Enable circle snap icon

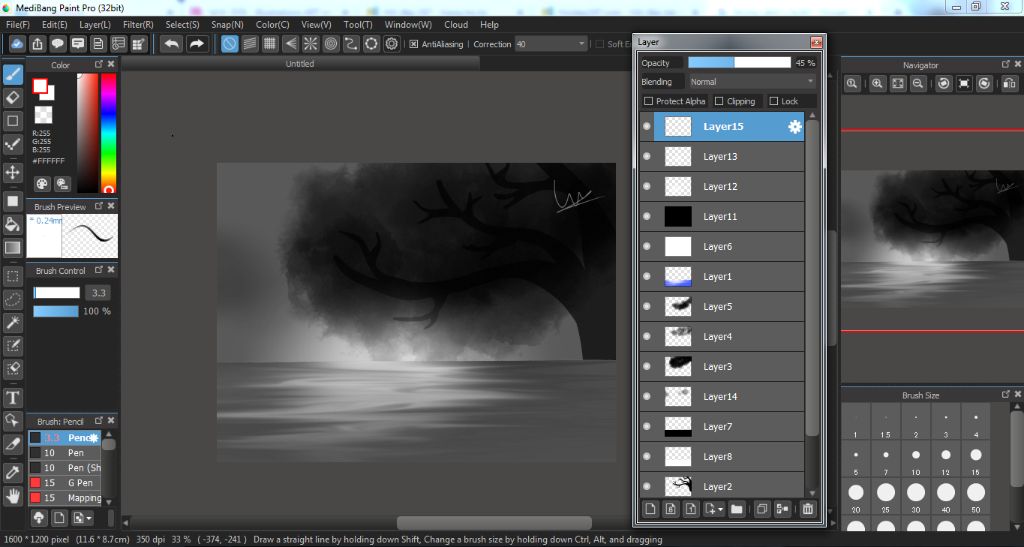(331, 44)
